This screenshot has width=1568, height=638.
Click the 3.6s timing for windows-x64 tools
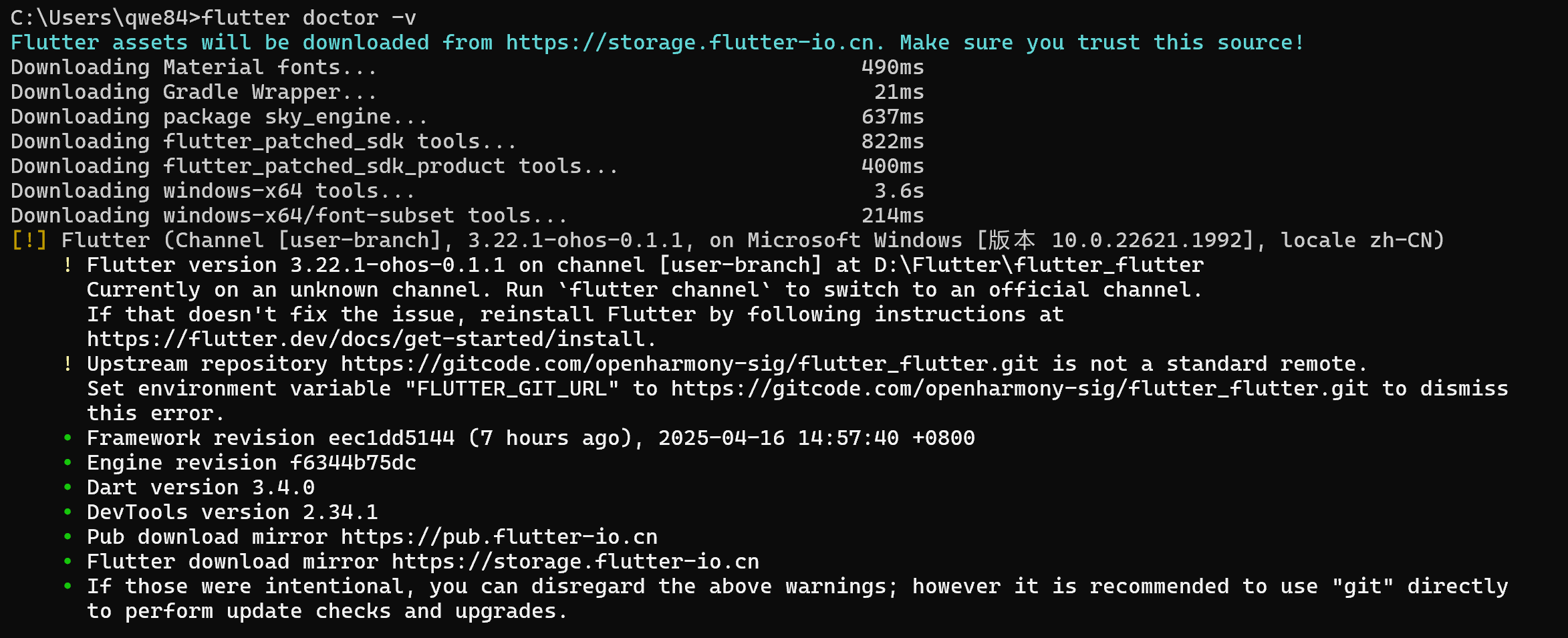(899, 191)
